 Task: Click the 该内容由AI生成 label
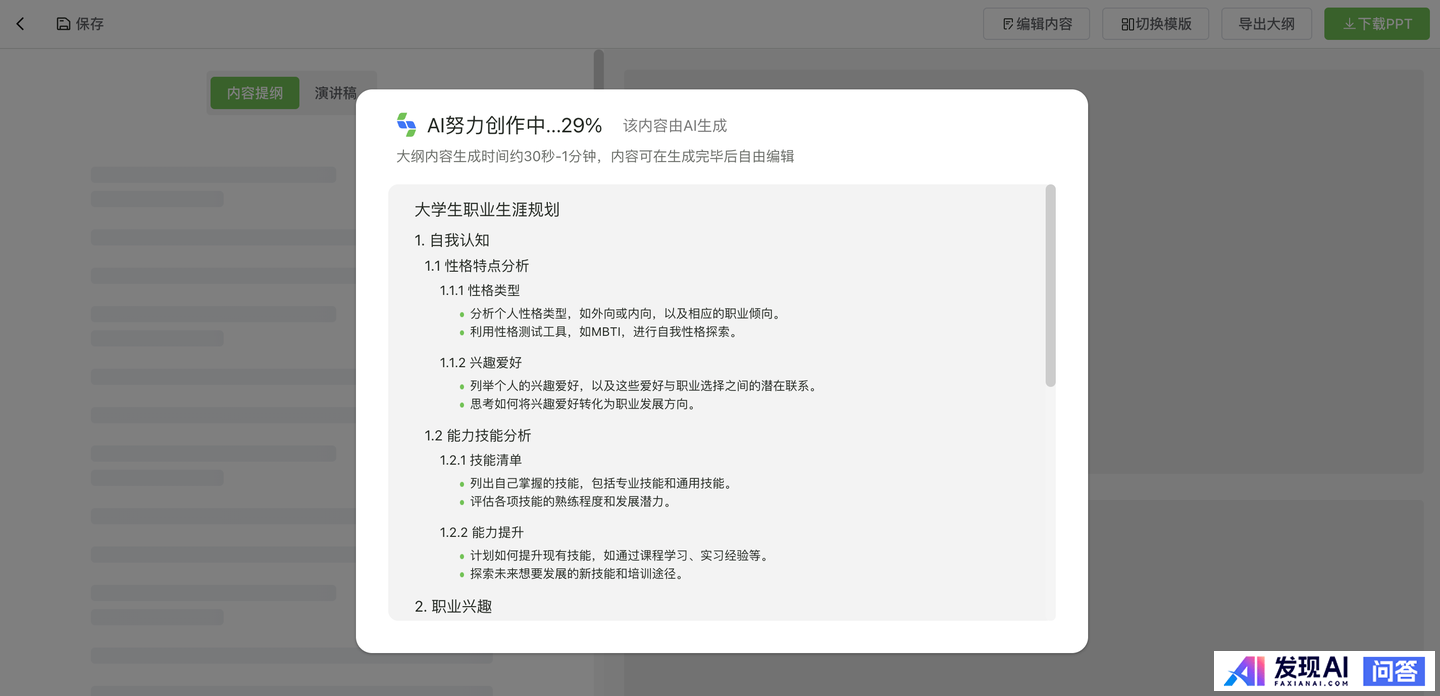[x=675, y=126]
